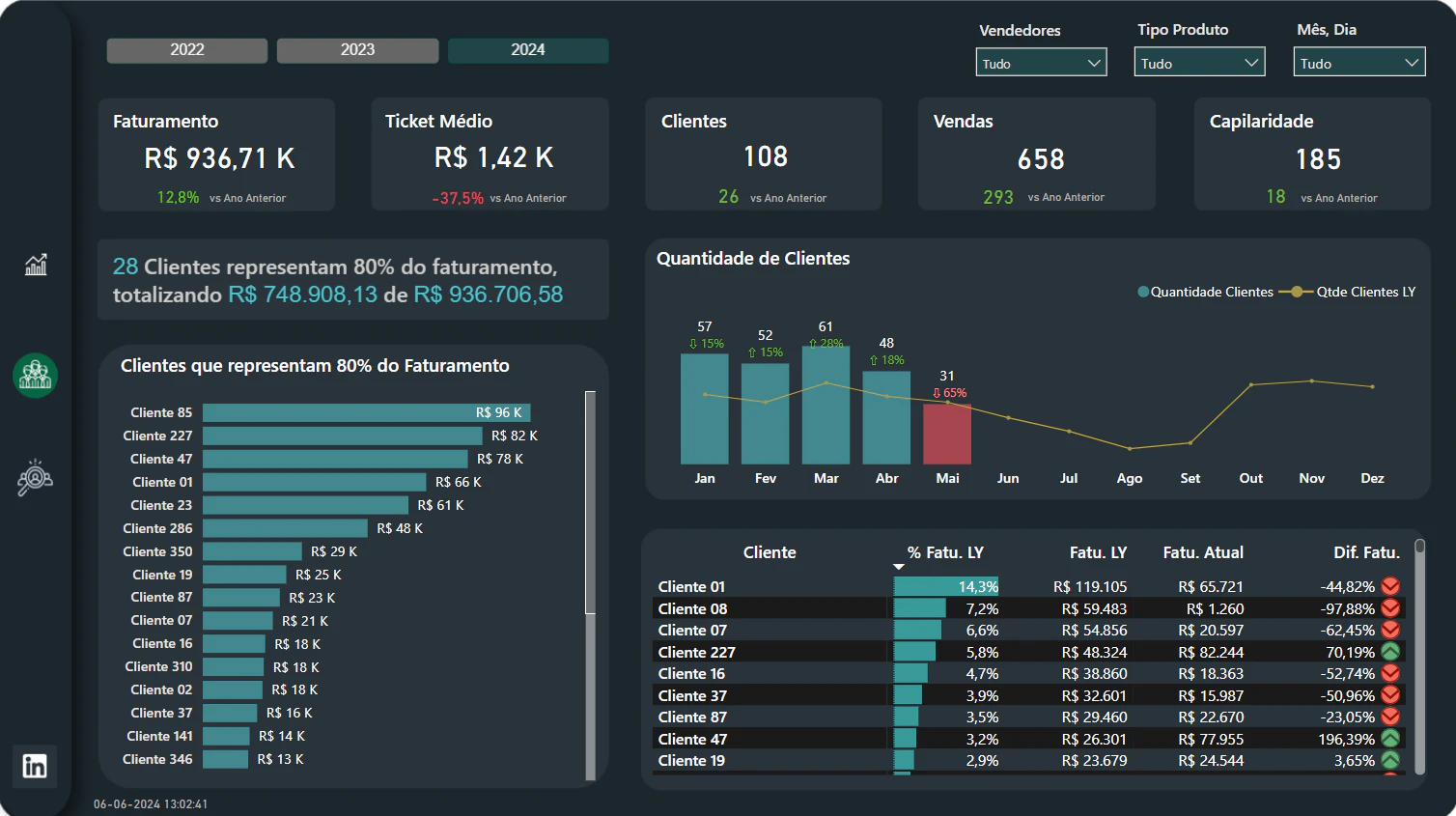This screenshot has height=816, width=1456.
Task: Click the Faturamento value R$ 936,71 K
Action: (219, 158)
